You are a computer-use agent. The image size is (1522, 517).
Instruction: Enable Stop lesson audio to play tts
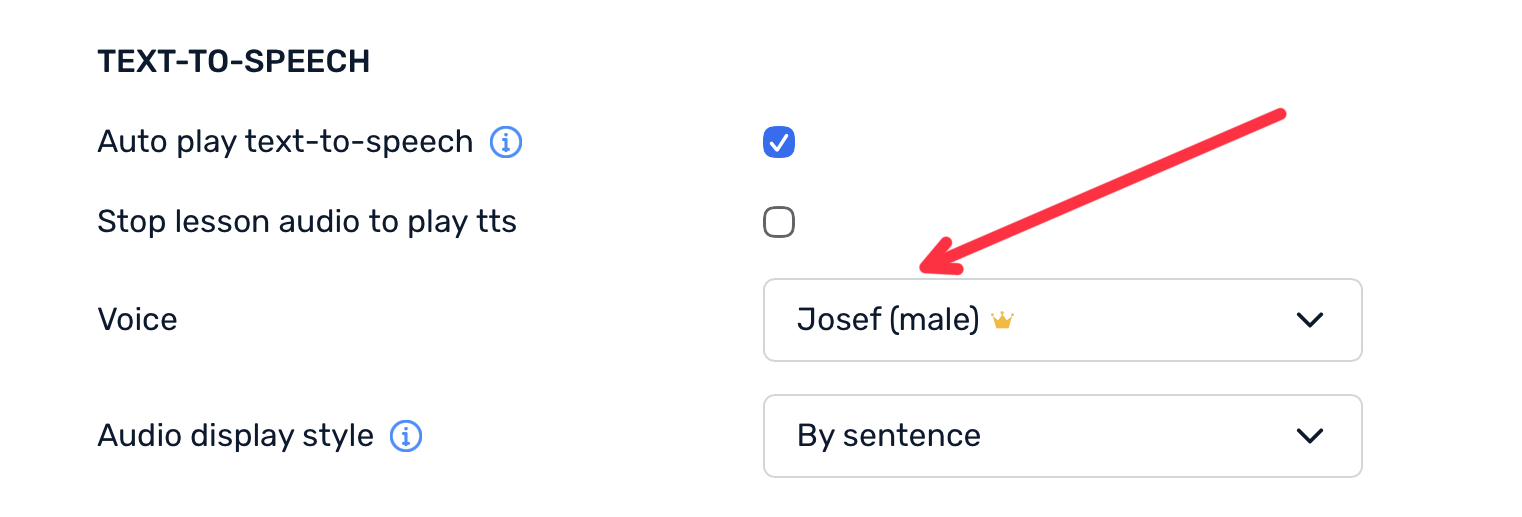point(779,221)
